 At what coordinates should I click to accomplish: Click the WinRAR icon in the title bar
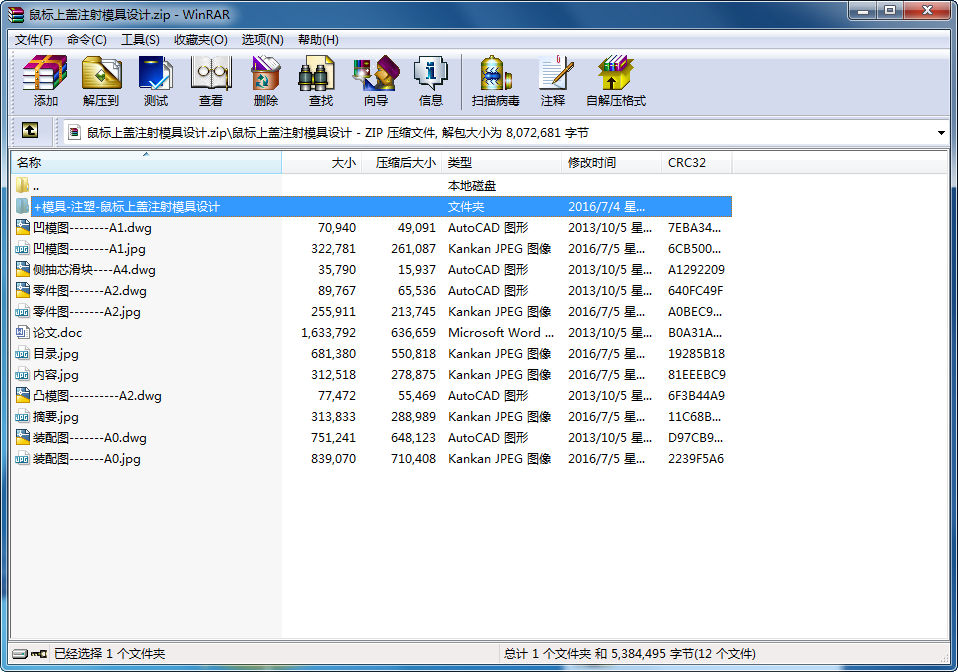(x=16, y=15)
